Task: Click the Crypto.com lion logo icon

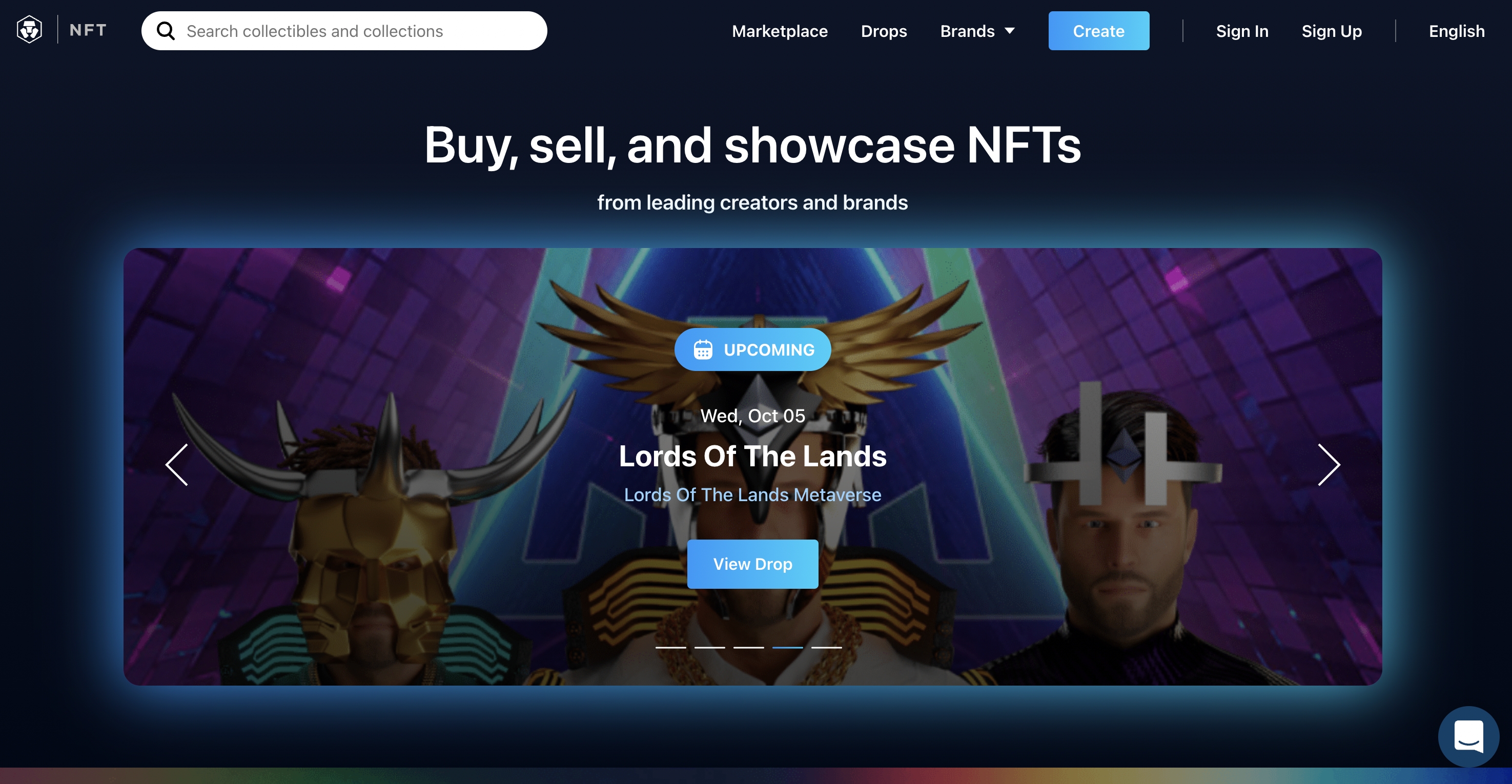Action: (x=29, y=30)
